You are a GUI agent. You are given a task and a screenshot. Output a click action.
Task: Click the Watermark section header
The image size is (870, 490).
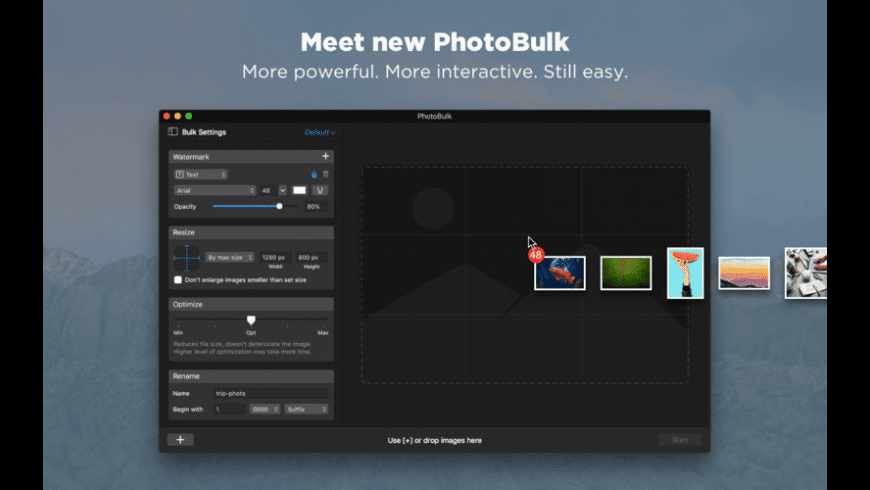(251, 156)
